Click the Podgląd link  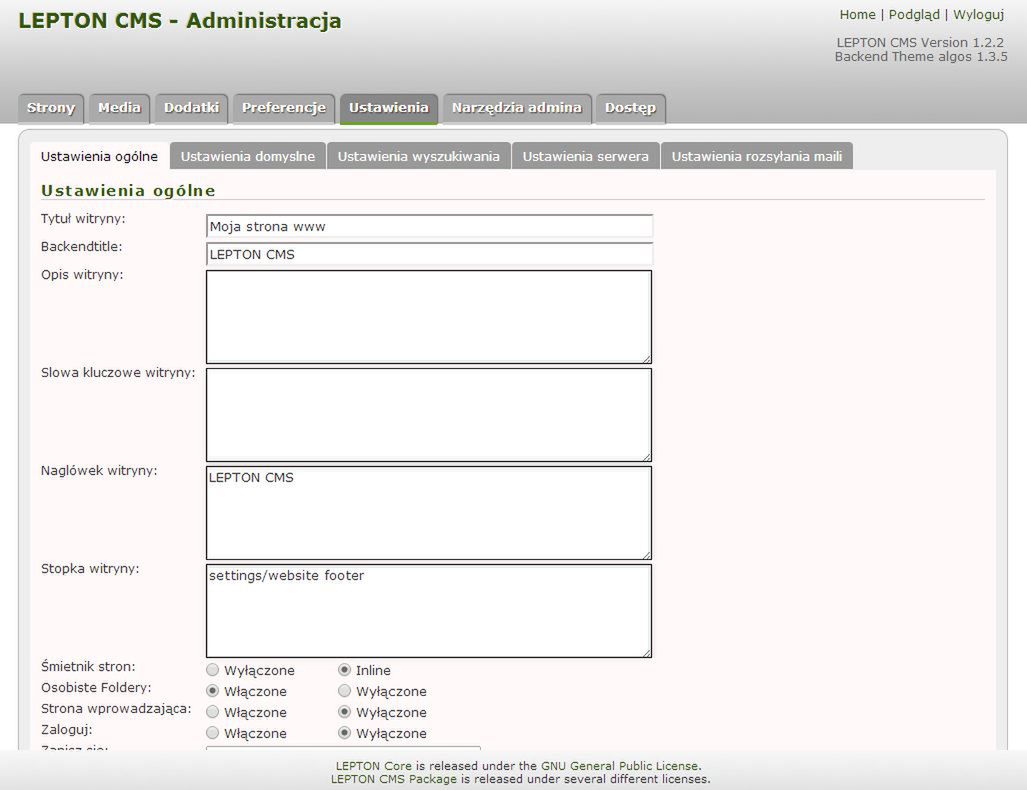[x=914, y=14]
